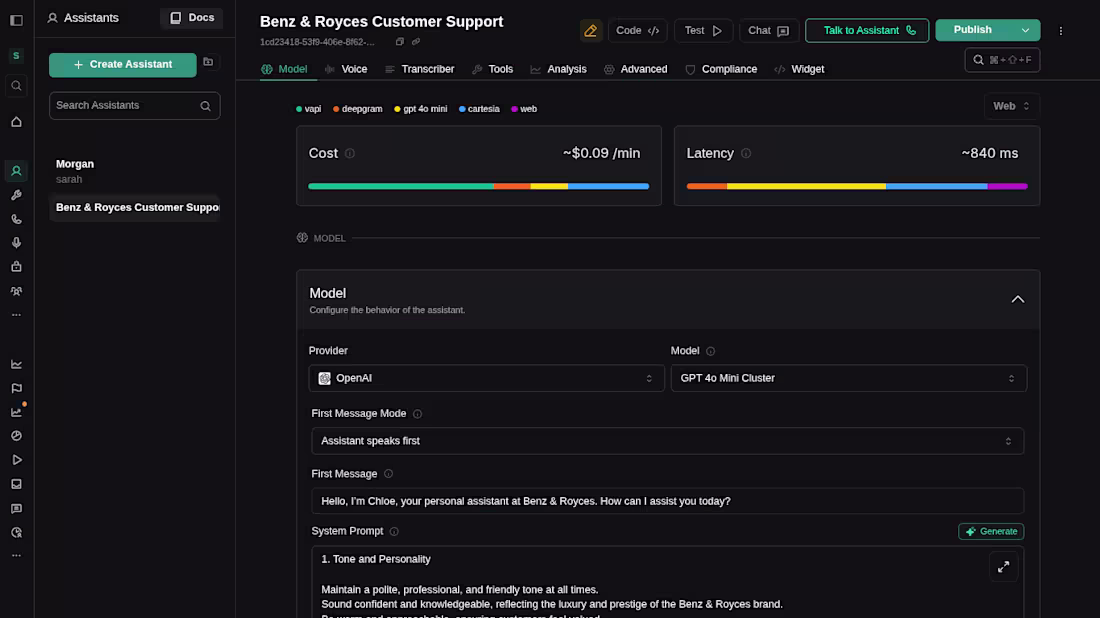Image resolution: width=1100 pixels, height=618 pixels.
Task: Open the home icon in the left rail
Action: pyautogui.click(x=16, y=122)
